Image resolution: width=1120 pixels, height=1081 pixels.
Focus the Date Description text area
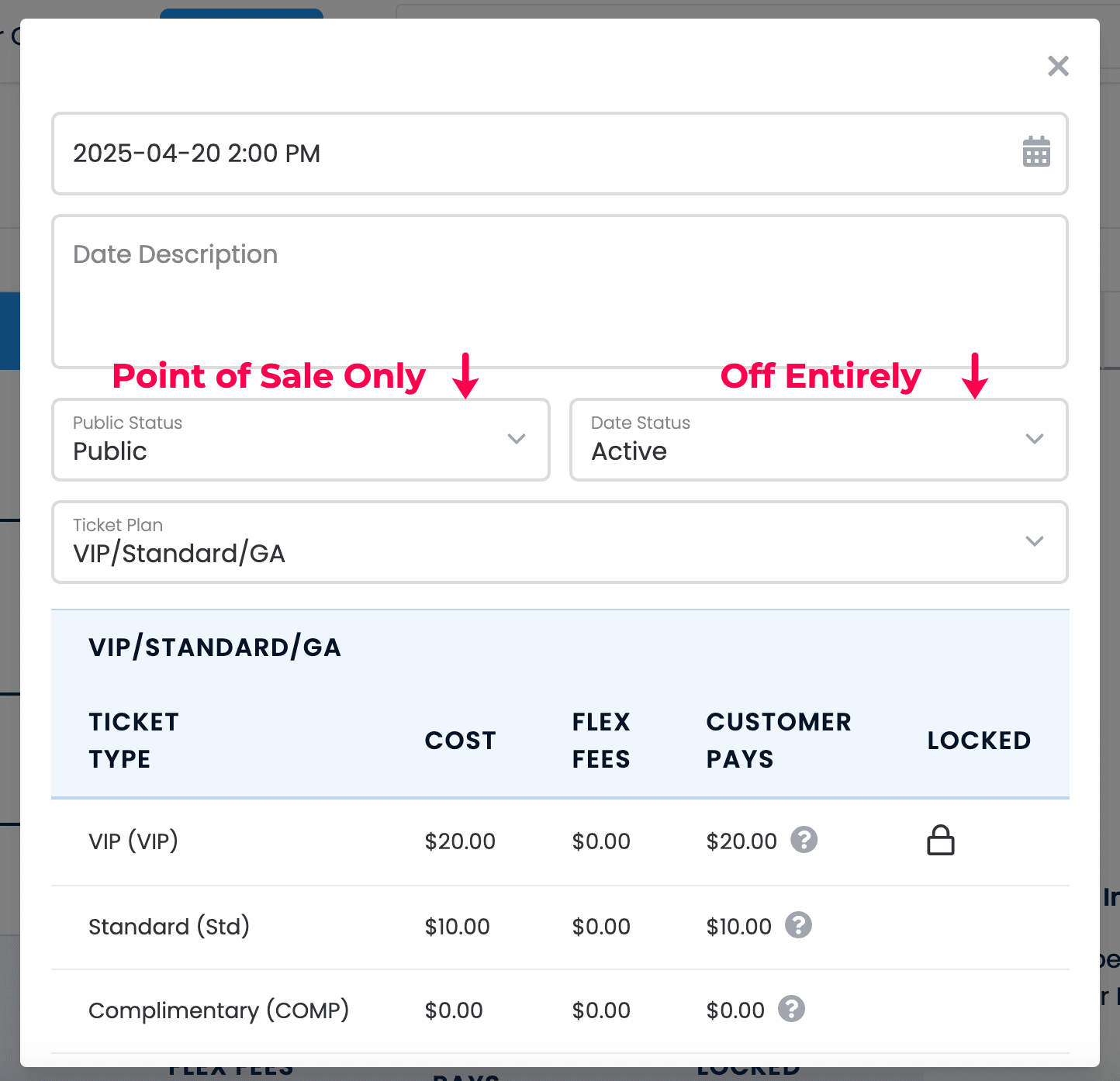click(x=560, y=292)
